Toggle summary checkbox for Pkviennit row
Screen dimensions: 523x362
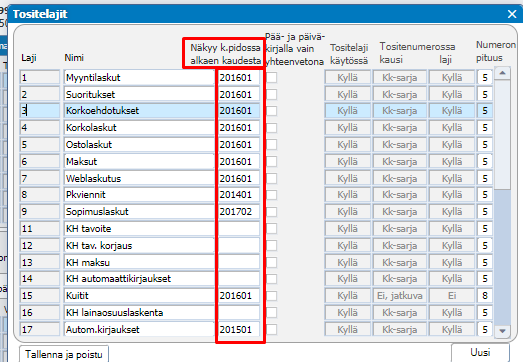coord(272,195)
